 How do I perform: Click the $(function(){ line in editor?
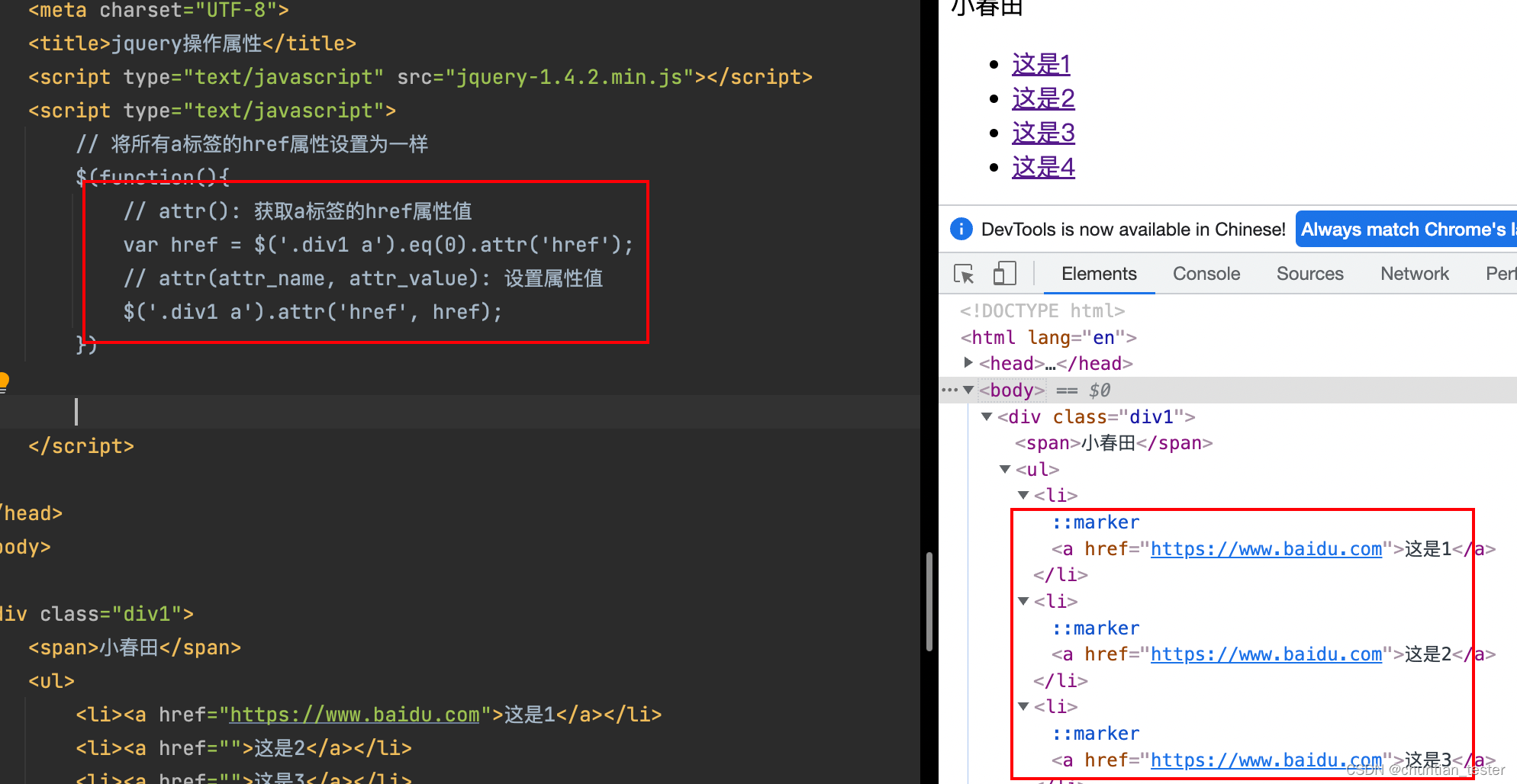tap(153, 178)
